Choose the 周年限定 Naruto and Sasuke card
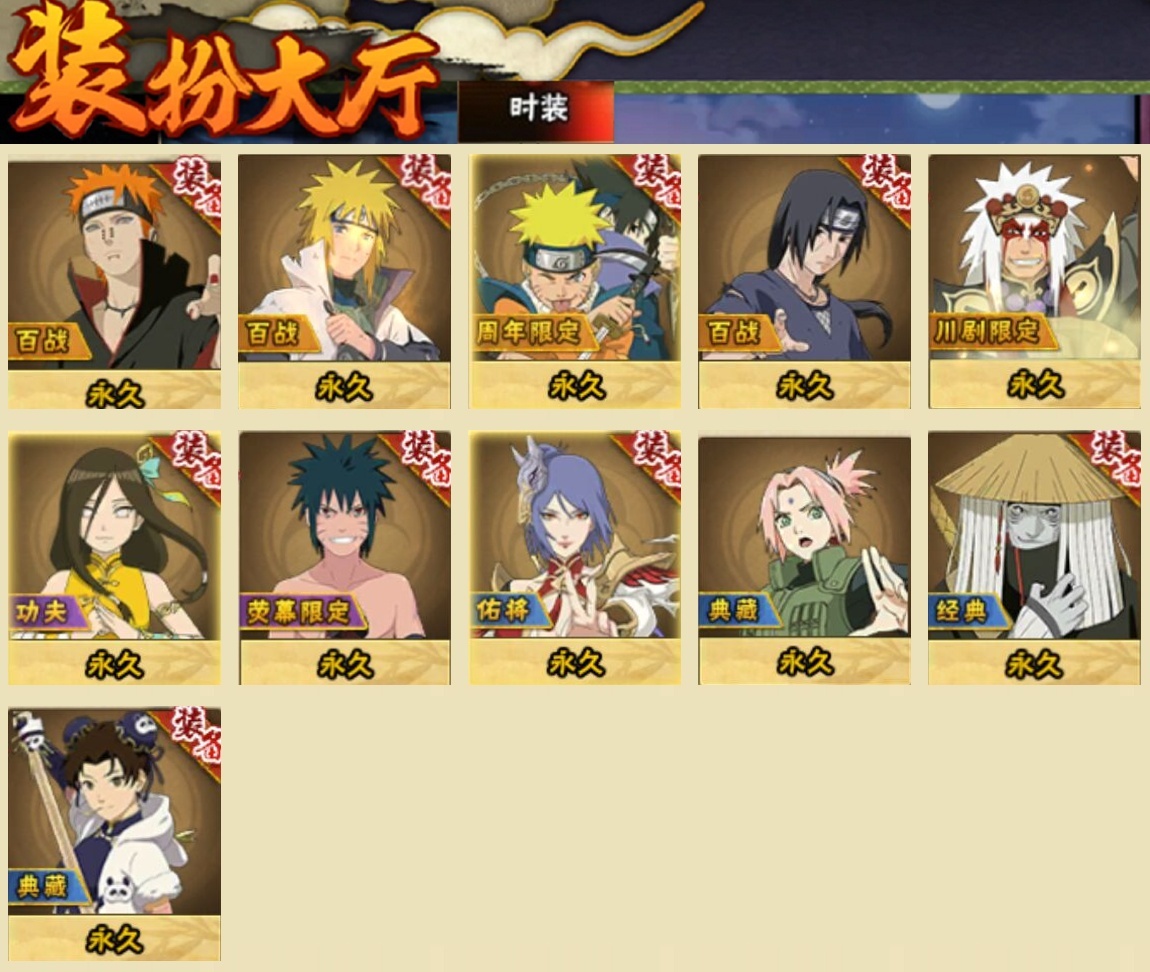Screen dimensions: 1150x972 pos(575,282)
